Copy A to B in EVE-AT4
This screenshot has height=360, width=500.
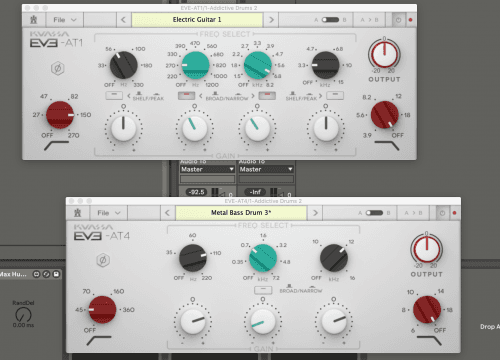coord(413,213)
